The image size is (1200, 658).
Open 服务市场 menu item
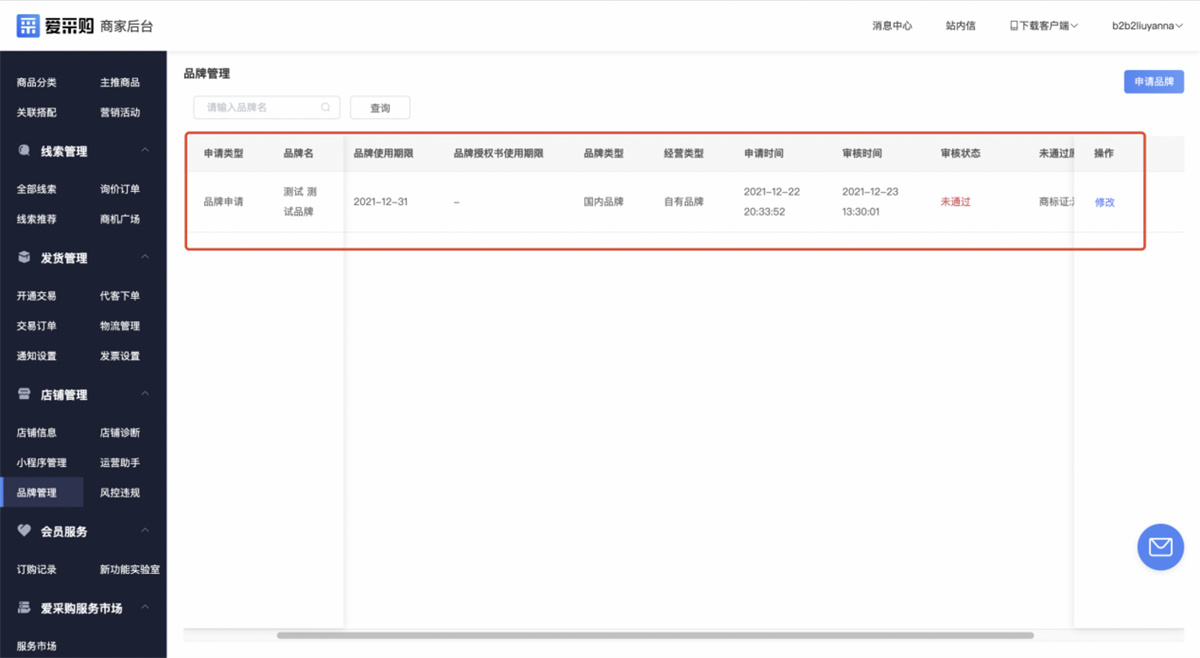coord(37,646)
